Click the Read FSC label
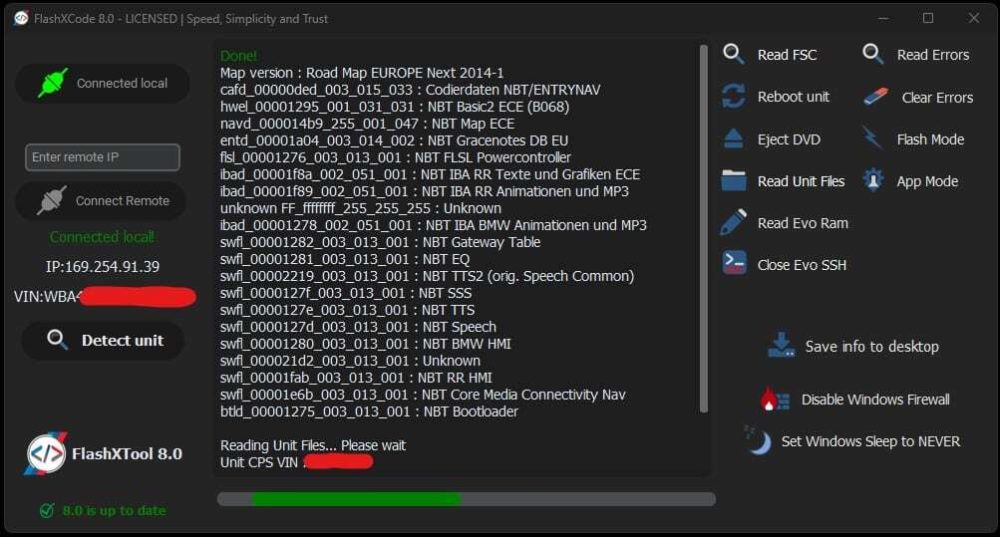1000x537 pixels. pyautogui.click(x=787, y=55)
